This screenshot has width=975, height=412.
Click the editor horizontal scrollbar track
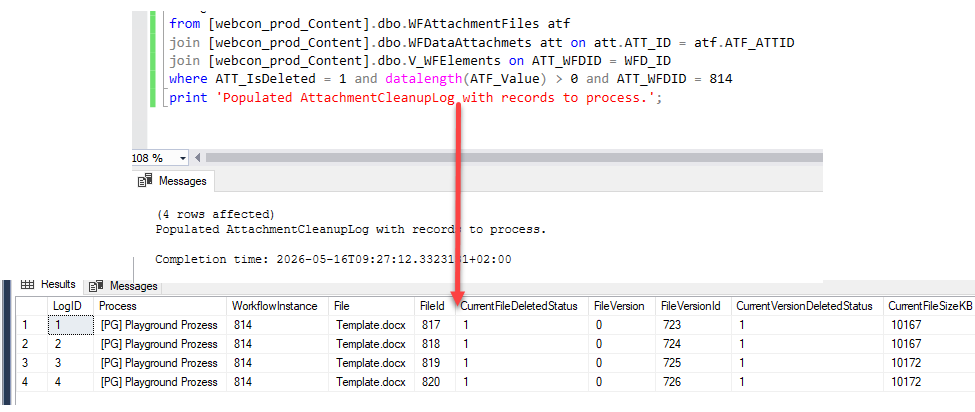[514, 158]
